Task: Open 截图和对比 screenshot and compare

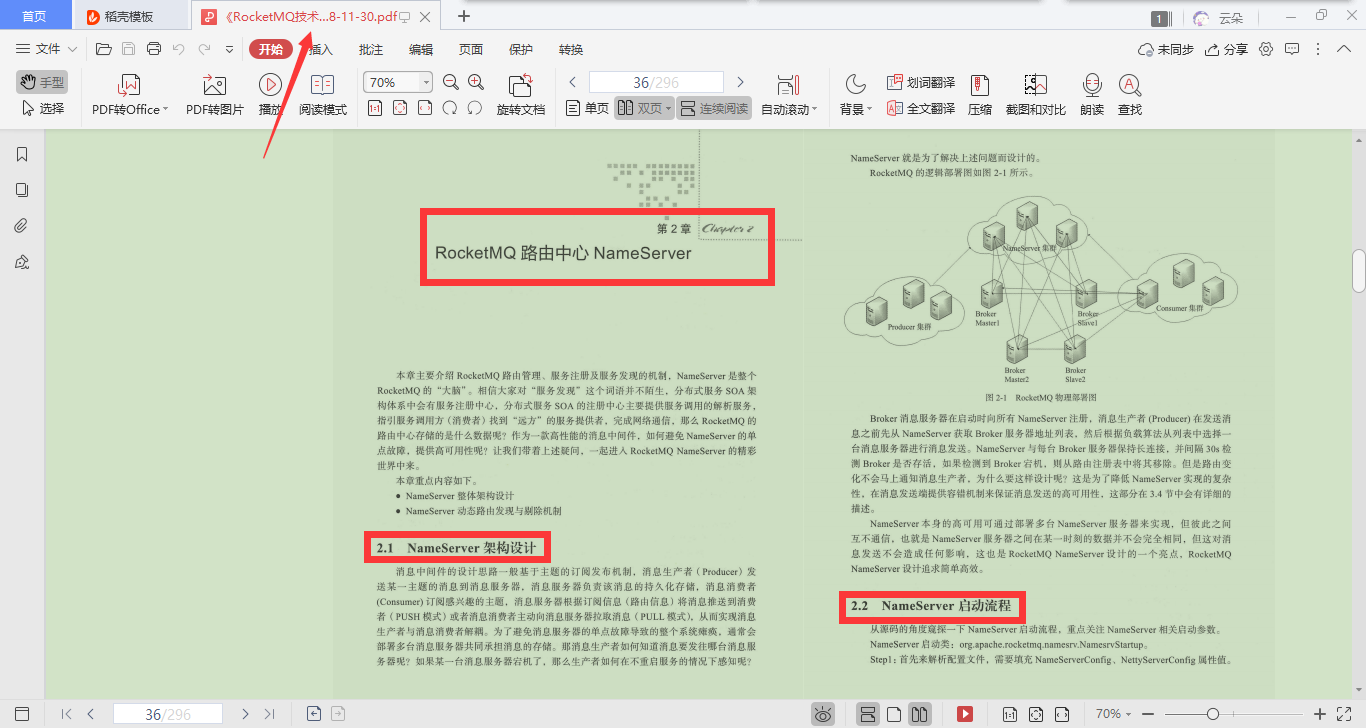Action: coord(1035,96)
